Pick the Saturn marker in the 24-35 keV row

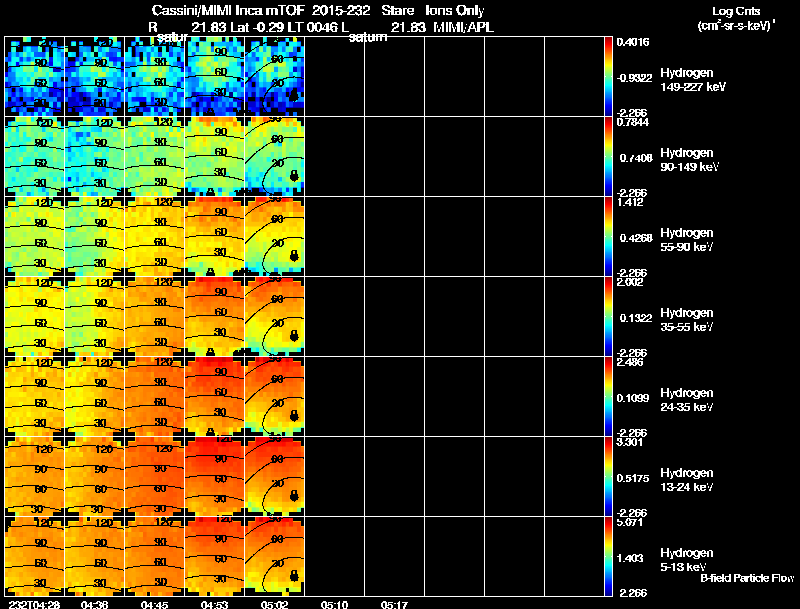(x=294, y=416)
